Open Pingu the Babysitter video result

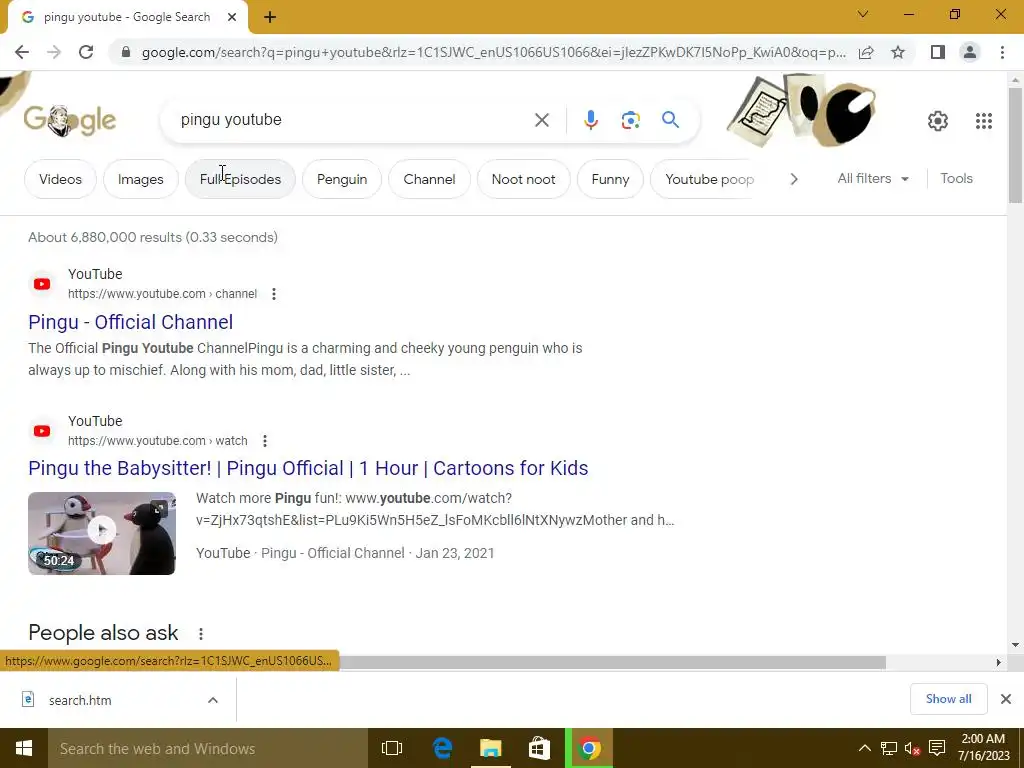308,468
